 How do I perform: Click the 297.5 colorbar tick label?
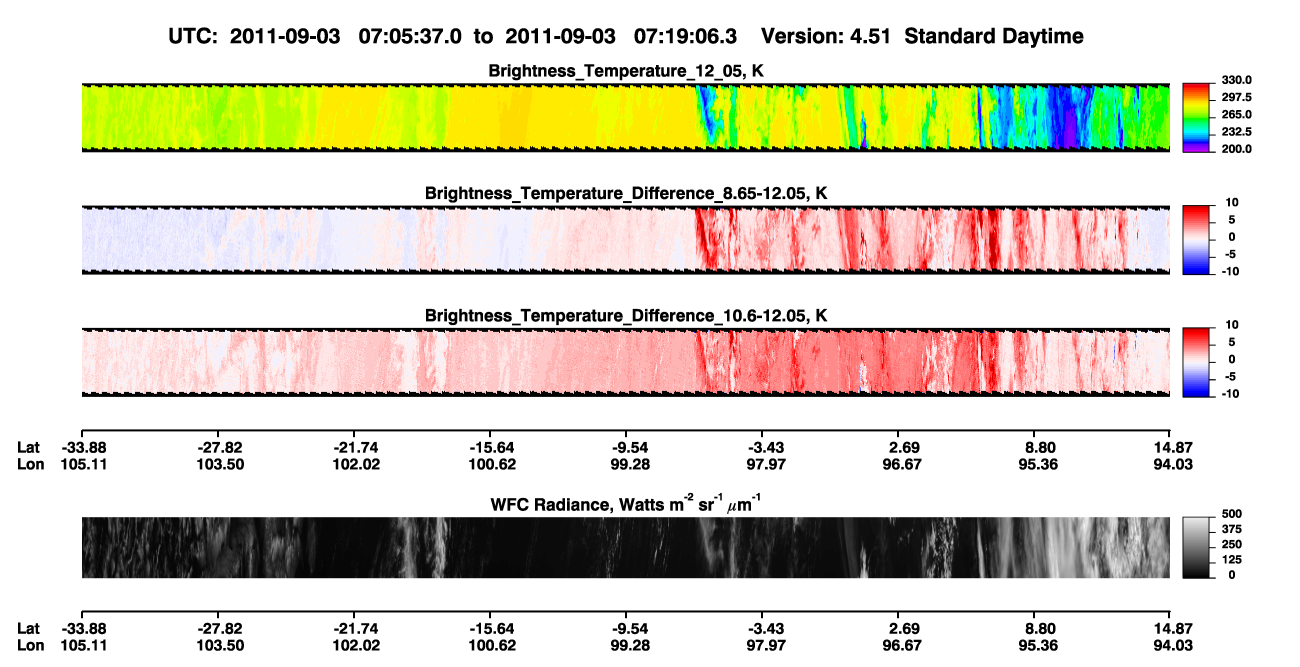tap(1237, 97)
